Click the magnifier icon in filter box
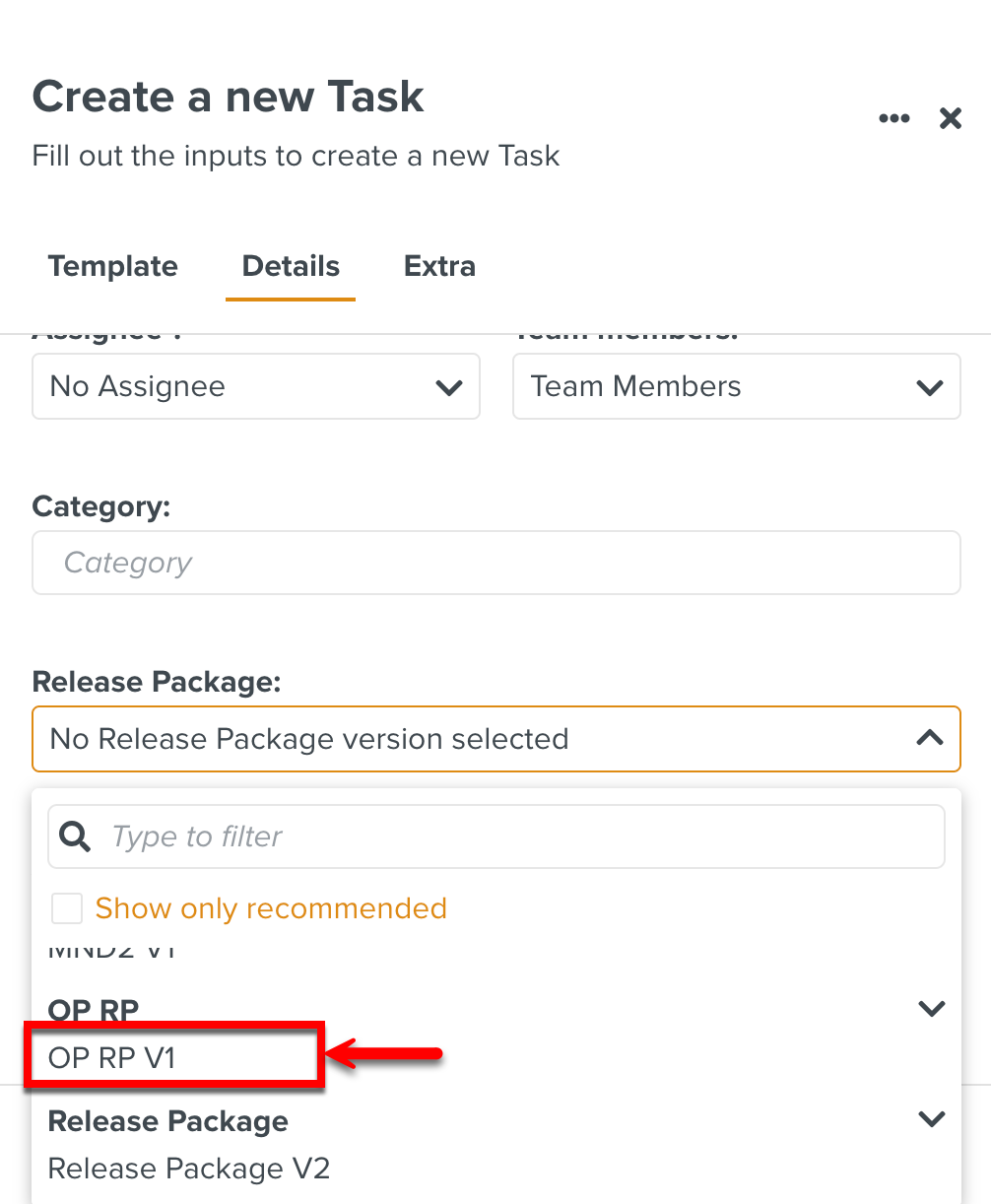 75,836
